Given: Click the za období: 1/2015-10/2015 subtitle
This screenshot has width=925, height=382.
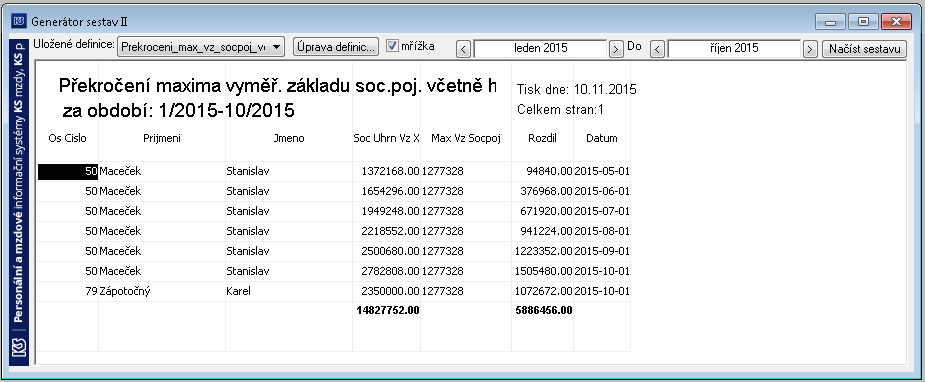Looking at the screenshot, I should tap(178, 110).
